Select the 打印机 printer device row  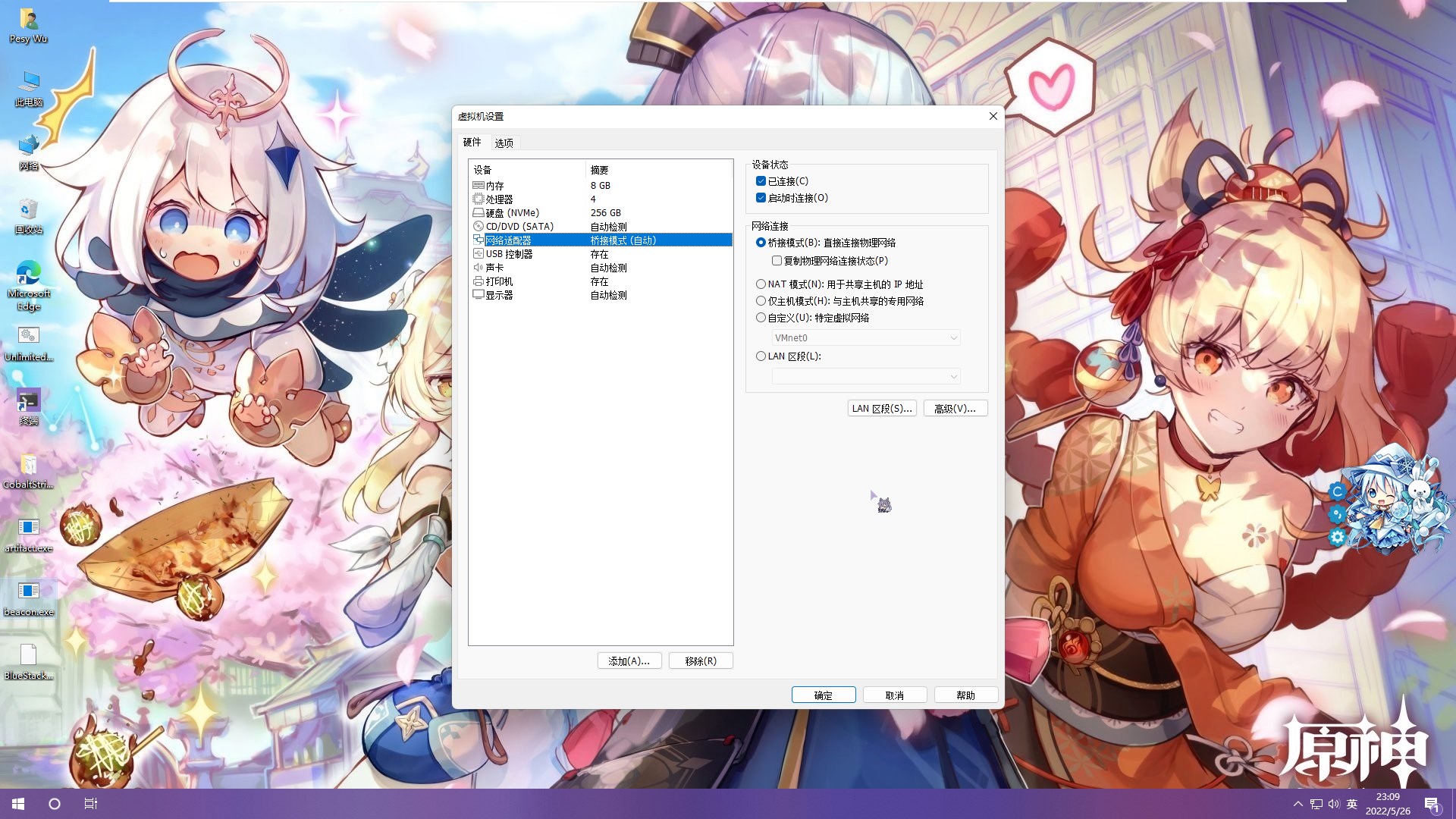click(499, 281)
